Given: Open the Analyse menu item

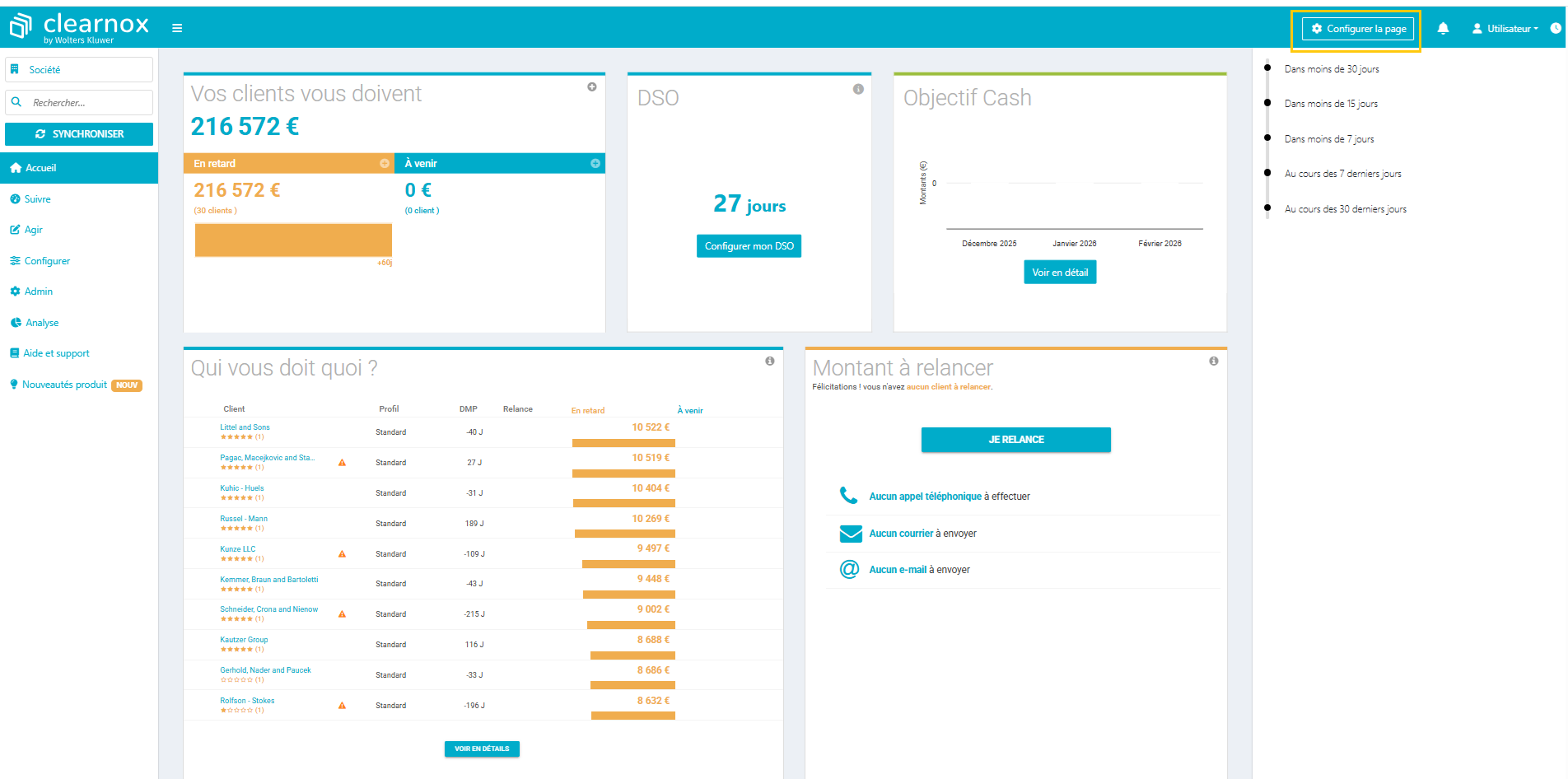Looking at the screenshot, I should [x=35, y=323].
